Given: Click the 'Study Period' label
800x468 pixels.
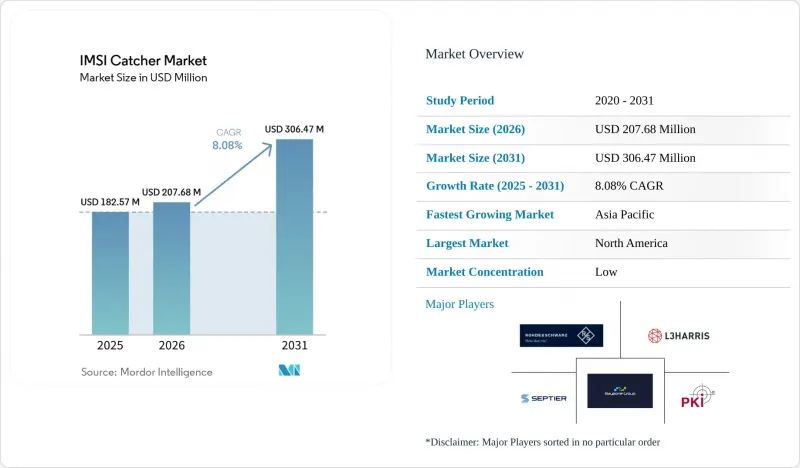Looking at the screenshot, I should [x=460, y=101].
